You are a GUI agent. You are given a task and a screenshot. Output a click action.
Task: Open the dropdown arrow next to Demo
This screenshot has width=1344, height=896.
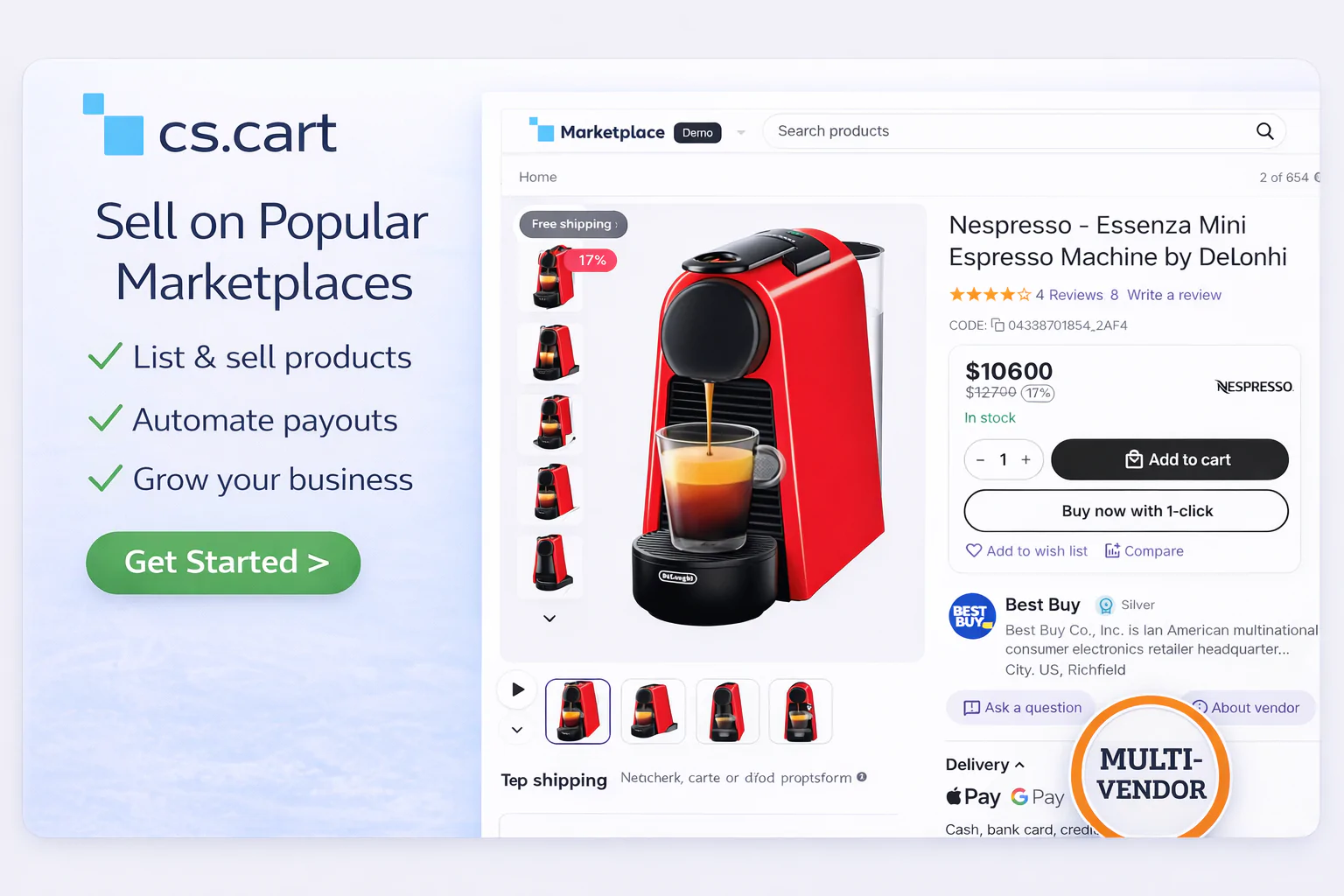tap(741, 133)
